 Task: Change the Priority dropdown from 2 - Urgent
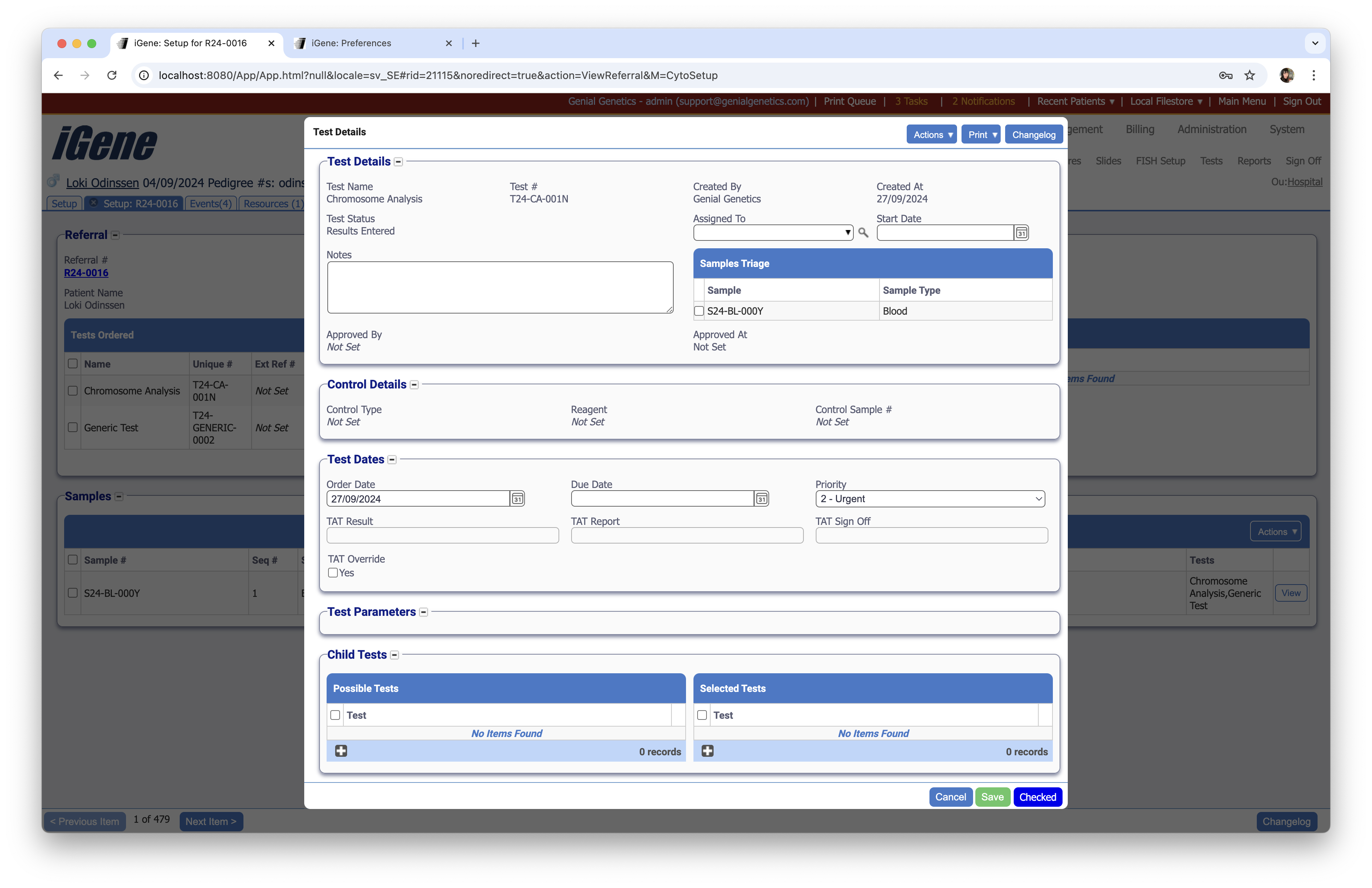[x=929, y=498]
